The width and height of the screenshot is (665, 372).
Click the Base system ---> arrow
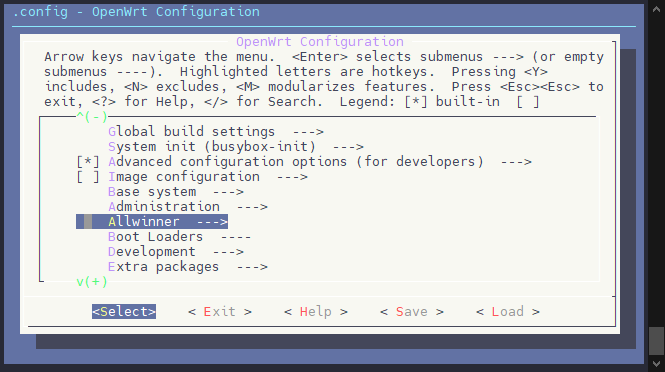228,192
